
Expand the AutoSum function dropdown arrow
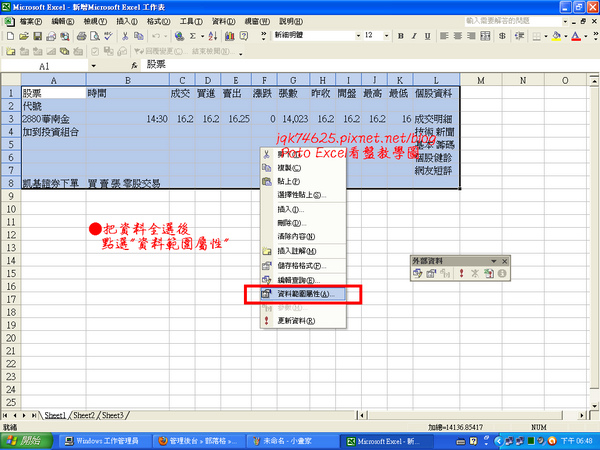click(202, 36)
